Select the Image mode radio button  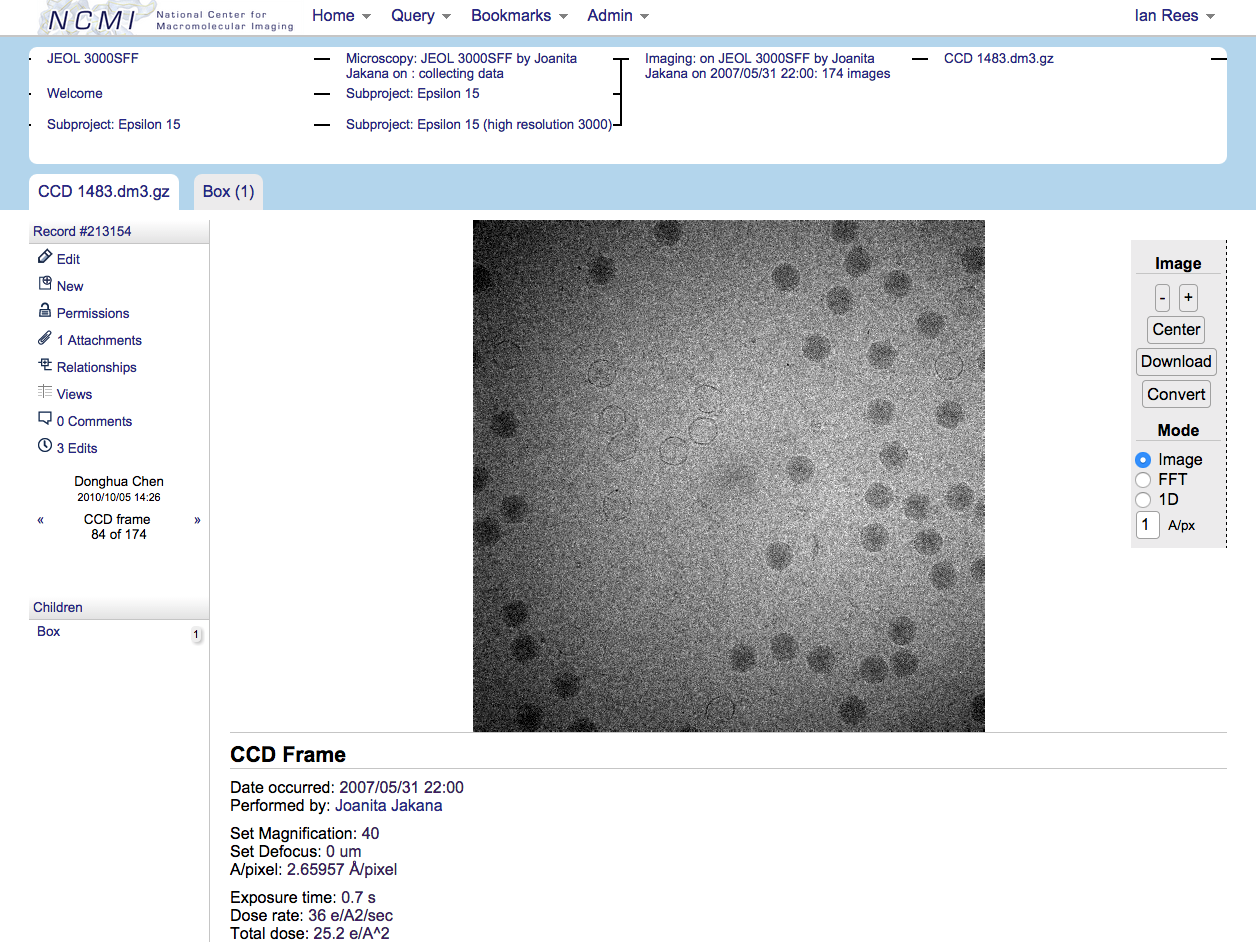coord(1143,460)
